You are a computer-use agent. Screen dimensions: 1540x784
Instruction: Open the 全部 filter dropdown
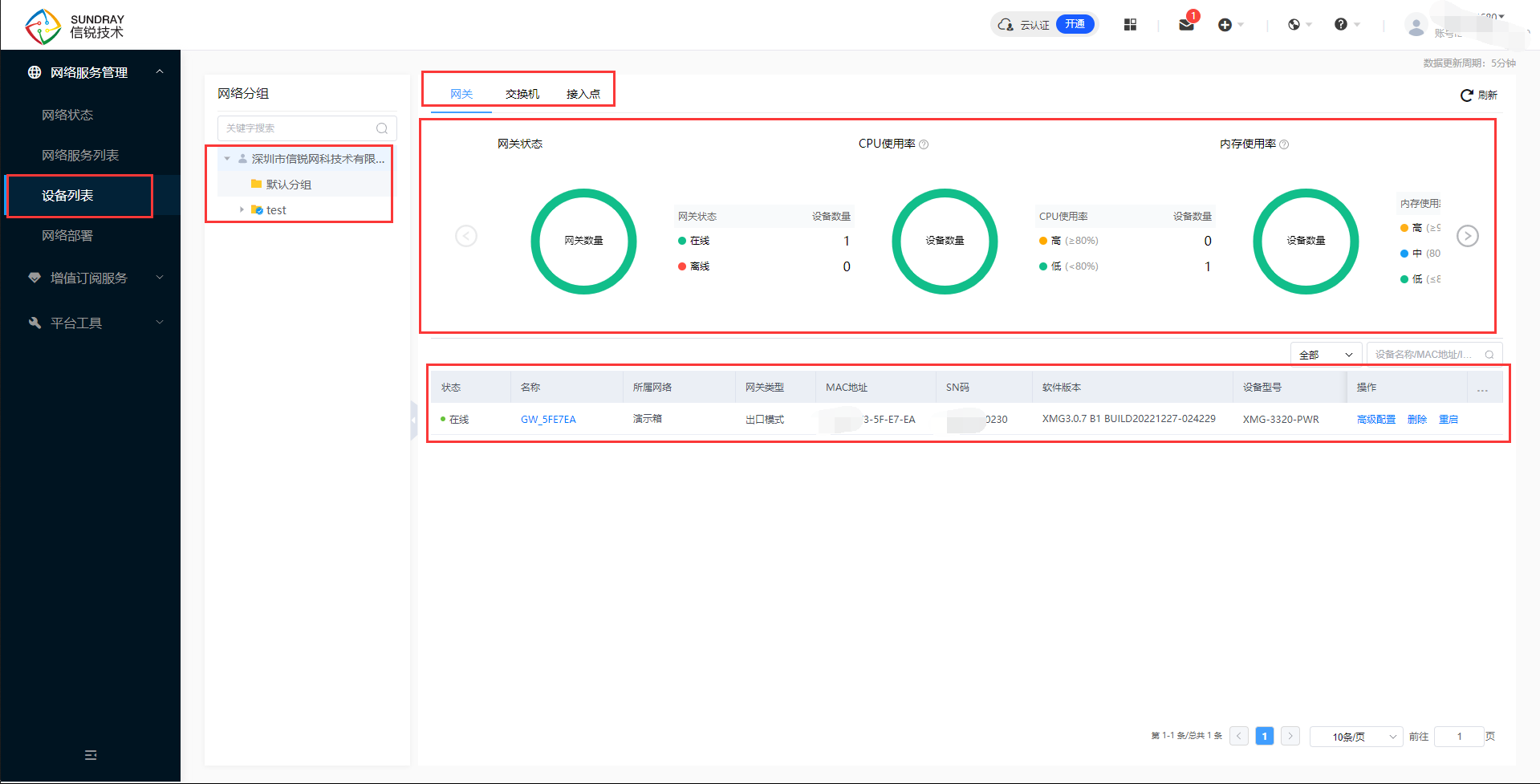coord(1326,355)
